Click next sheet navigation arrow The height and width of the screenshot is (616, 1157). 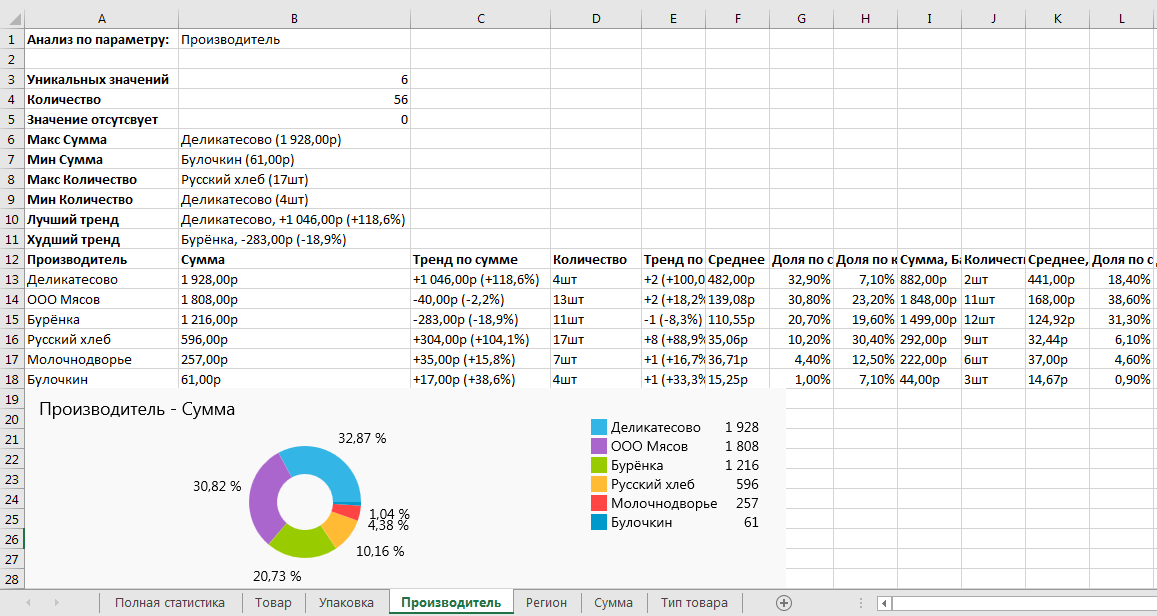click(56, 603)
